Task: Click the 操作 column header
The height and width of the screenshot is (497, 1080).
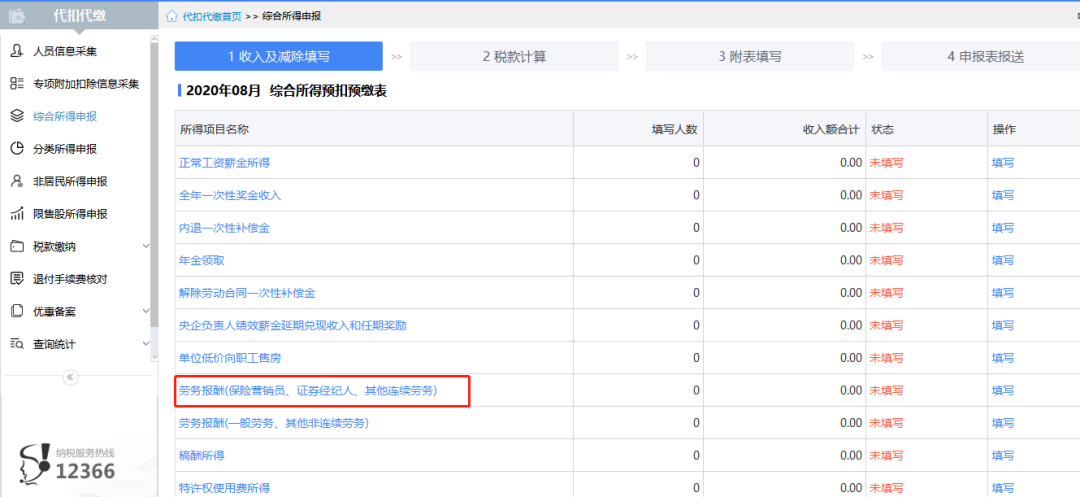Action: tap(1032, 129)
